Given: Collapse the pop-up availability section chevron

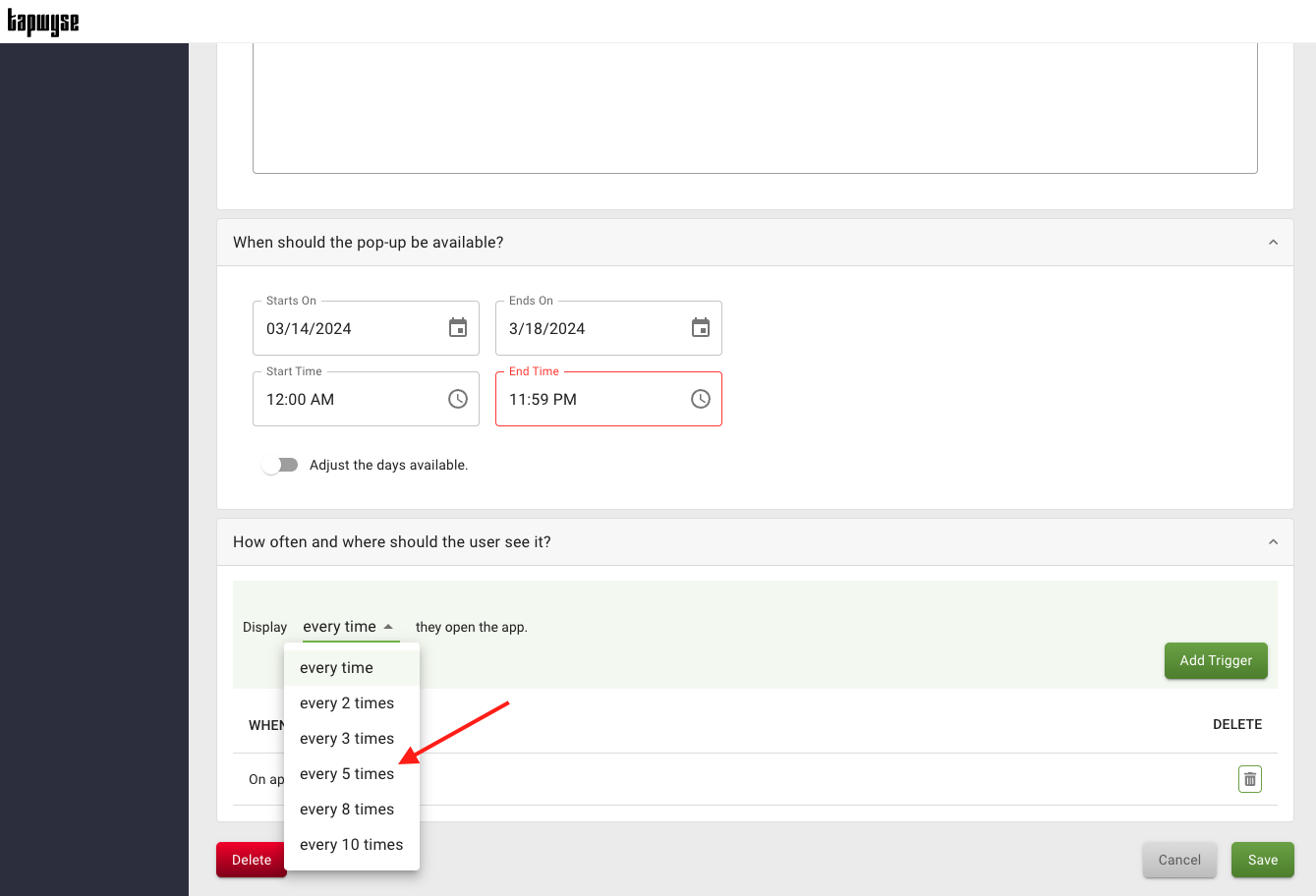Looking at the screenshot, I should pyautogui.click(x=1273, y=243).
